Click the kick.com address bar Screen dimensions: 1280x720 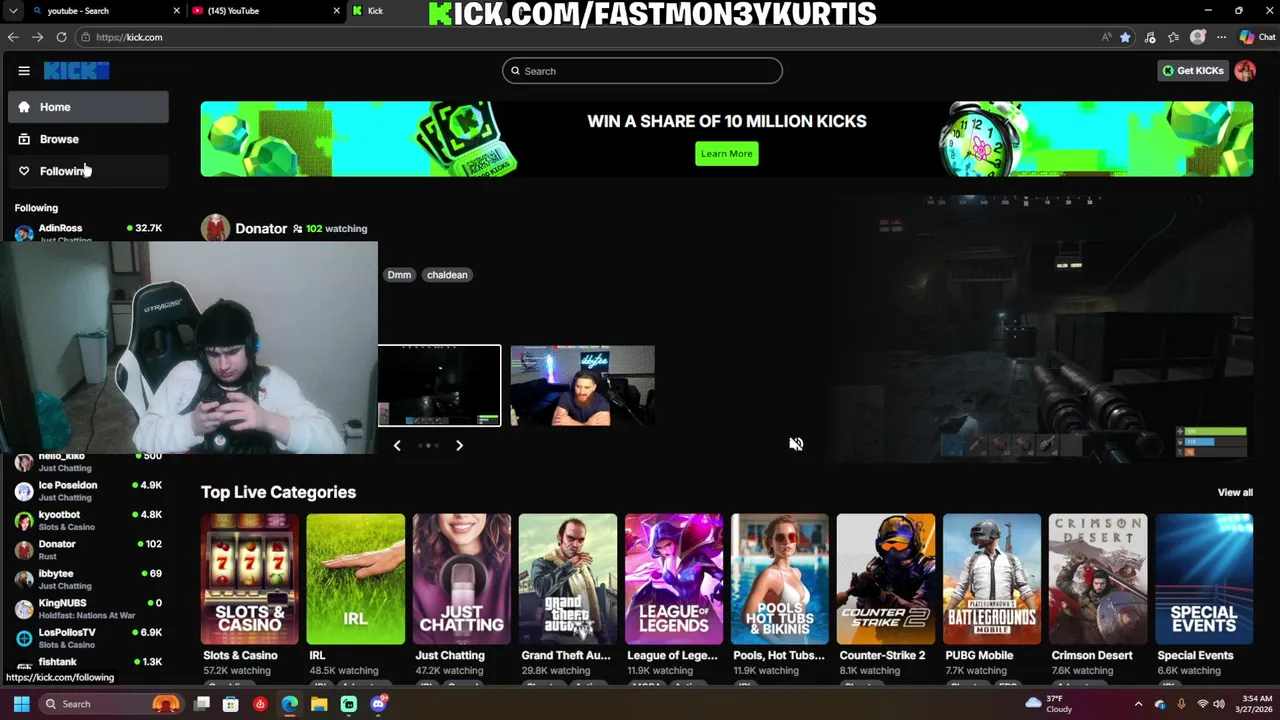[x=590, y=37]
